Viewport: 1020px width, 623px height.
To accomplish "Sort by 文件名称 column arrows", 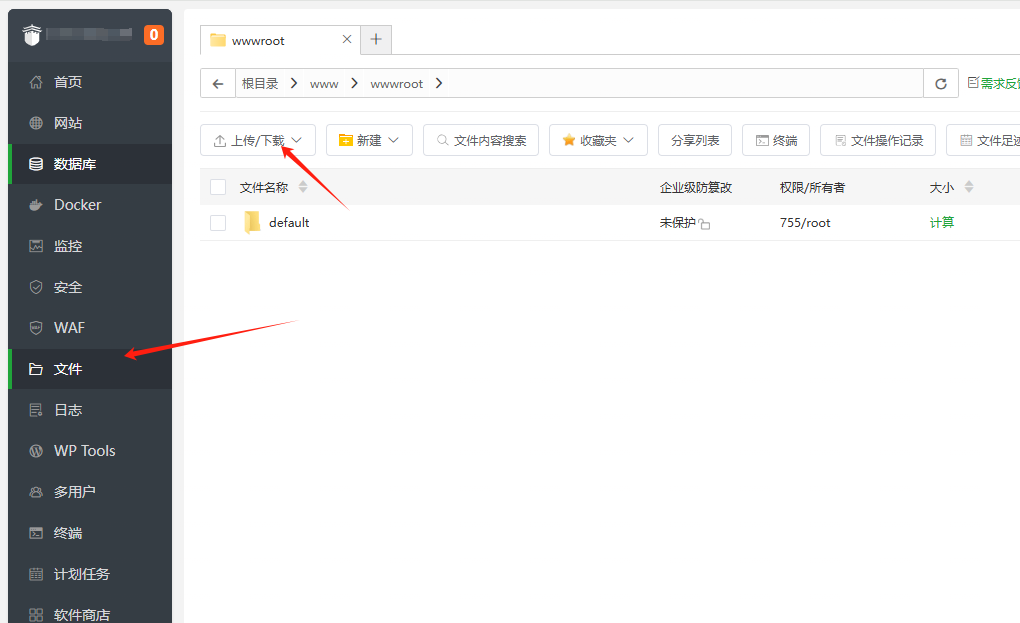I will [x=302, y=187].
